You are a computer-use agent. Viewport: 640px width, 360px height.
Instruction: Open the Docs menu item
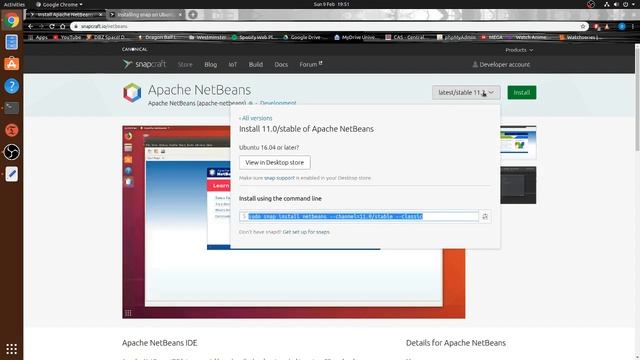[x=281, y=64]
